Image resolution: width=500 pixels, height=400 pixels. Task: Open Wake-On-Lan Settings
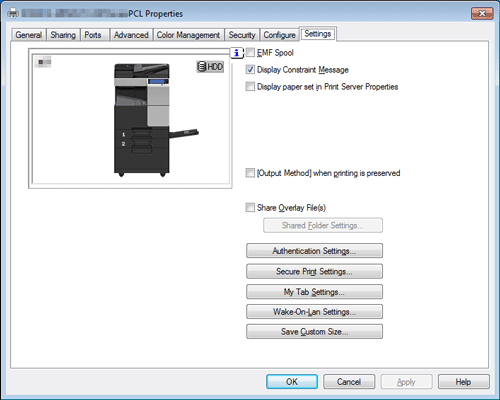[314, 312]
